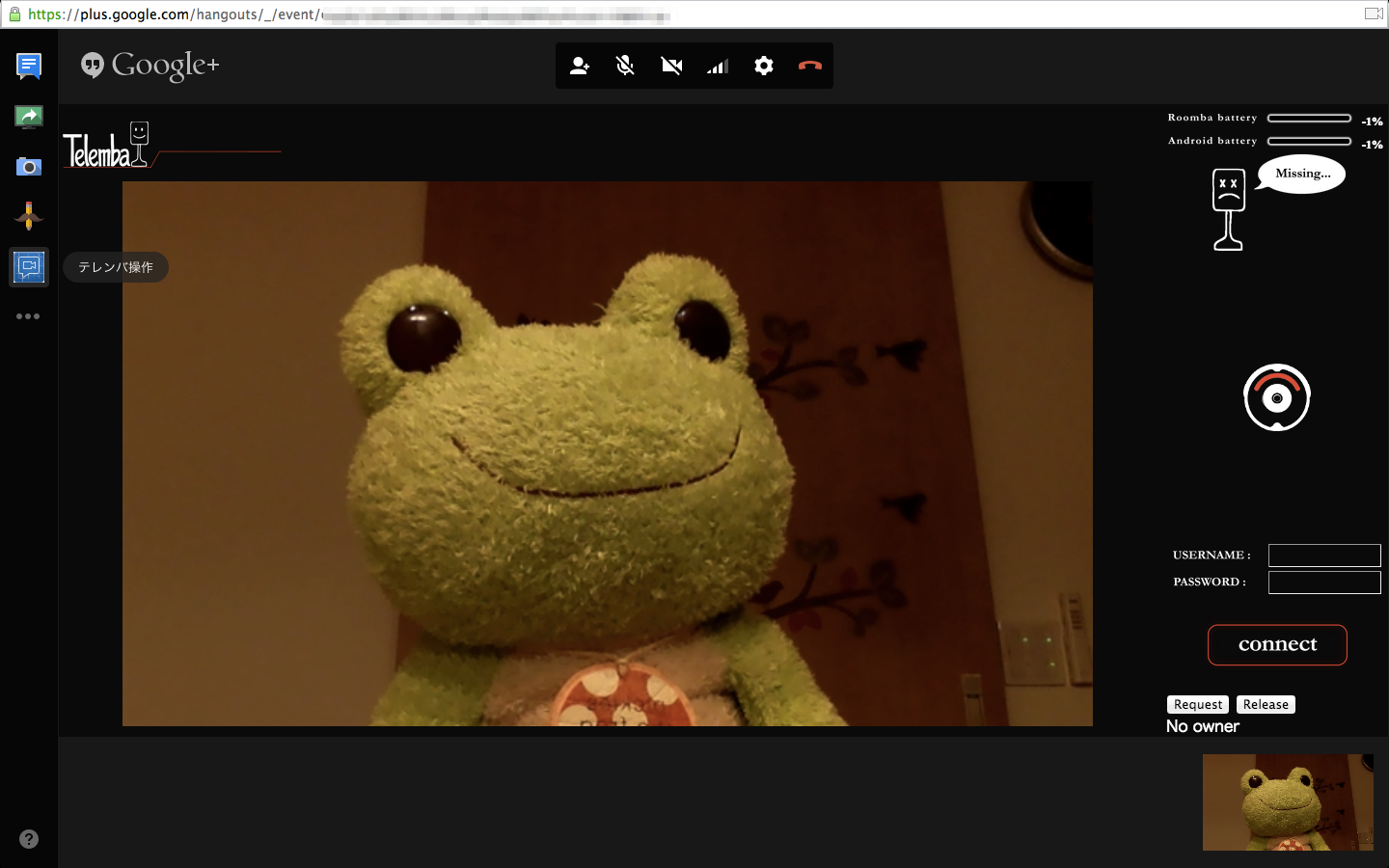
Task: Open the settings gear icon
Action: pos(764,66)
